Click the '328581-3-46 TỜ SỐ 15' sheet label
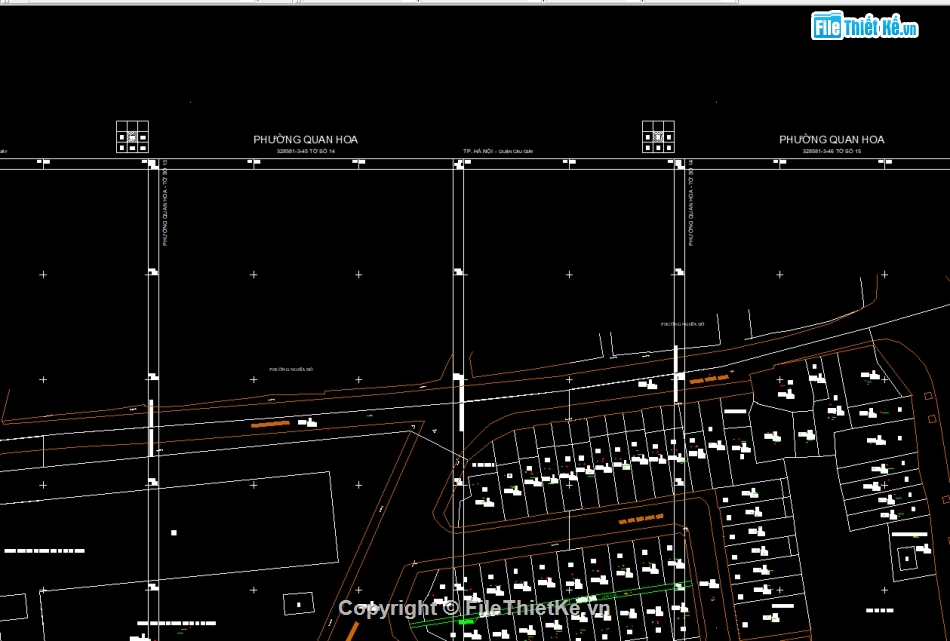950x641 pixels. (x=832, y=151)
